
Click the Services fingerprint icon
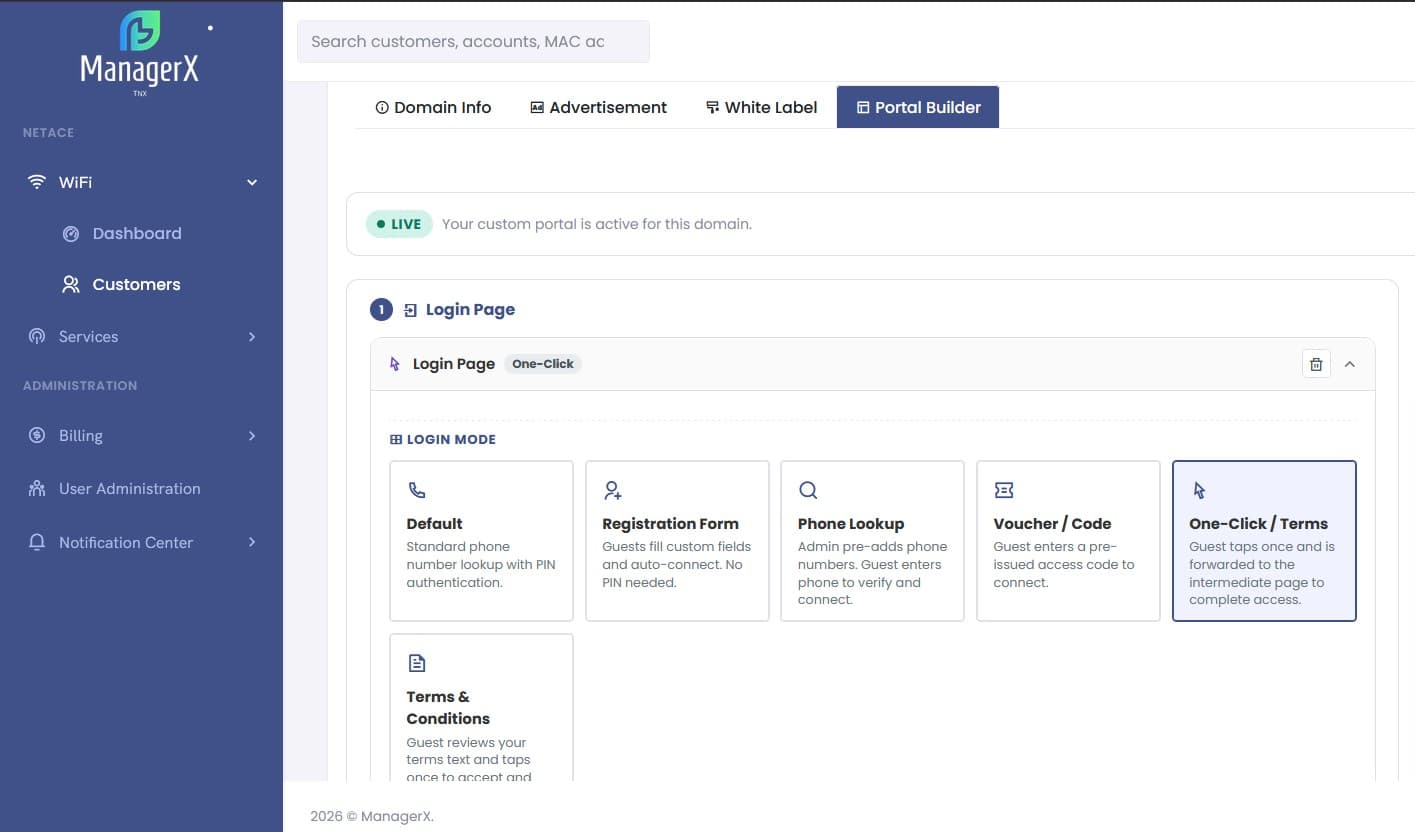(x=37, y=337)
